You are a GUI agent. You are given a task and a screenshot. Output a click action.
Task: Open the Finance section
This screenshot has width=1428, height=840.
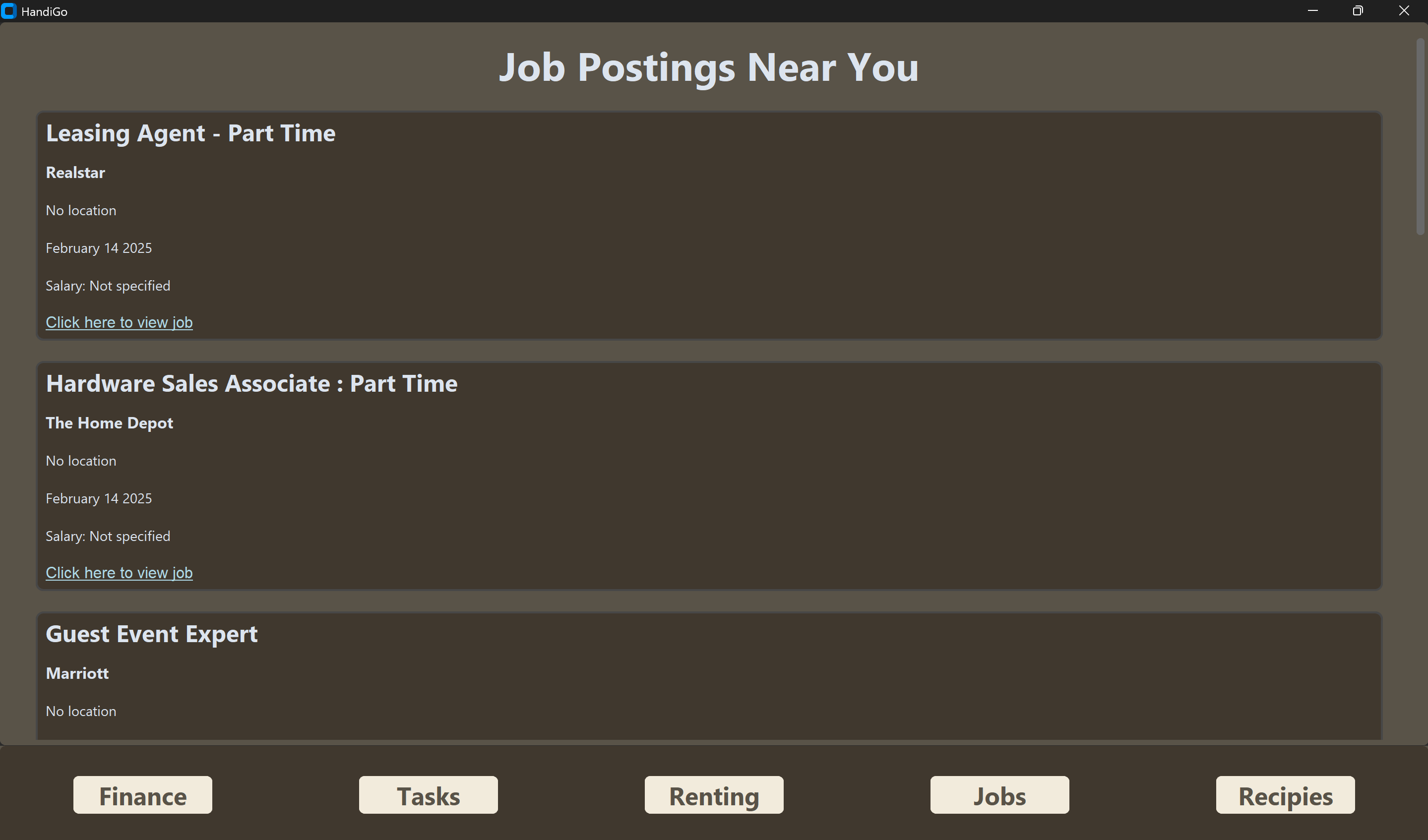click(143, 795)
